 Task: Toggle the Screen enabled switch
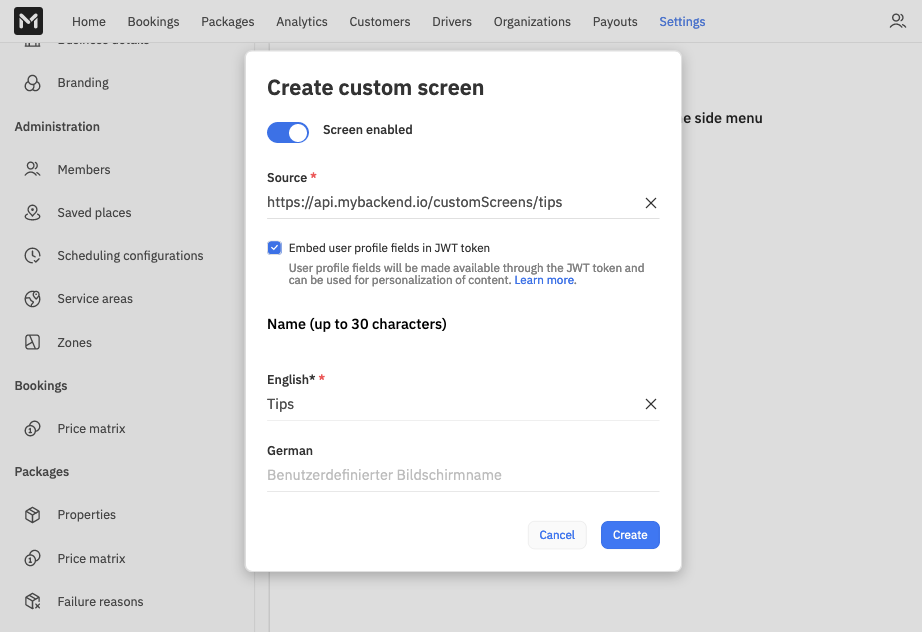(288, 132)
